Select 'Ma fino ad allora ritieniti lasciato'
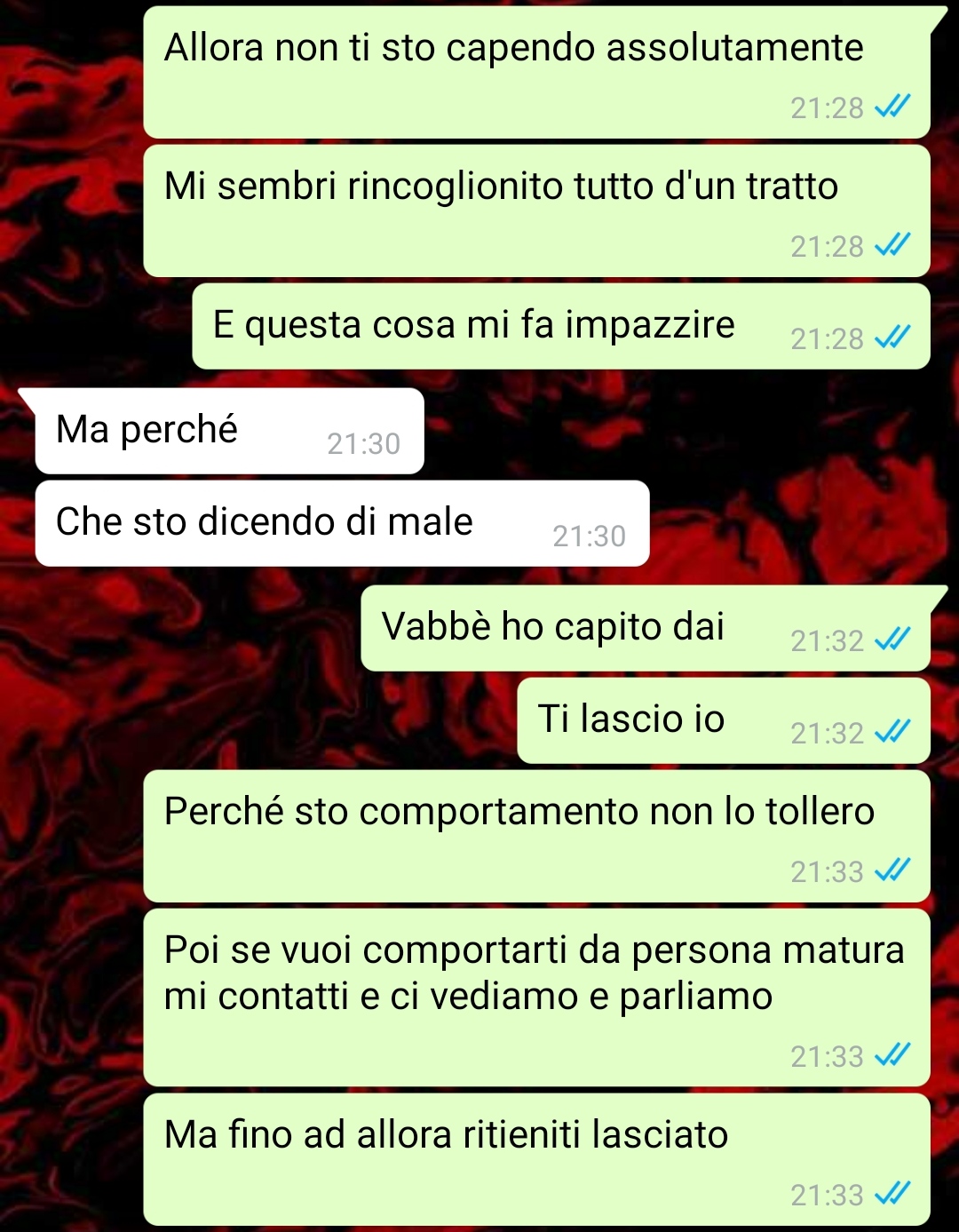 [537, 1159]
